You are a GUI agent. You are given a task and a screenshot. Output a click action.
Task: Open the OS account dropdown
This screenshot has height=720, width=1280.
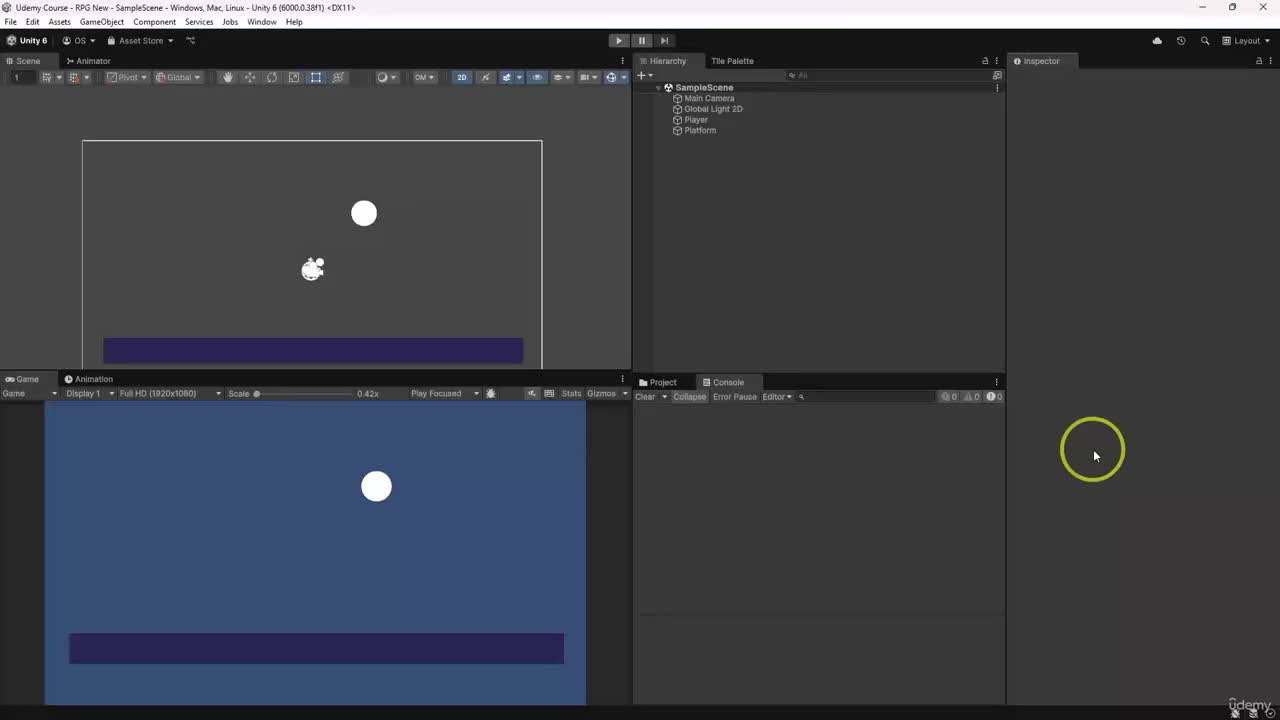click(x=79, y=41)
